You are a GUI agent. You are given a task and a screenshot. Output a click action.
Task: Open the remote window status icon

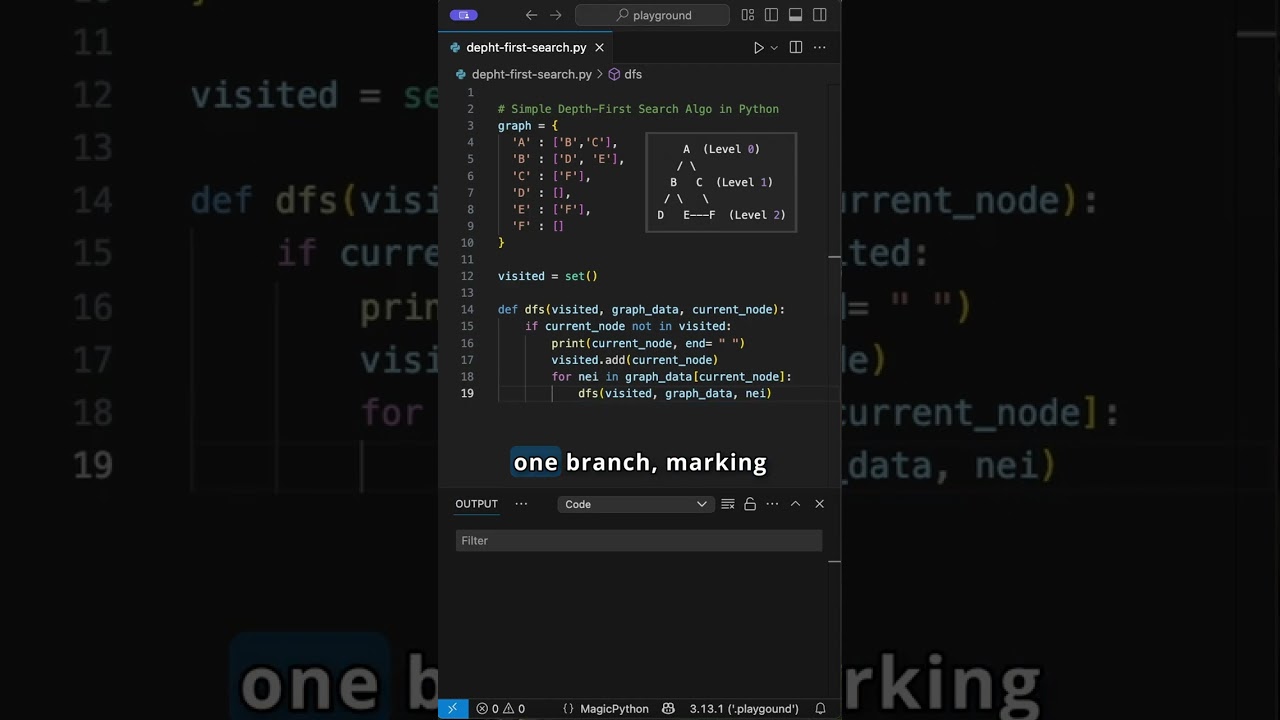[452, 708]
